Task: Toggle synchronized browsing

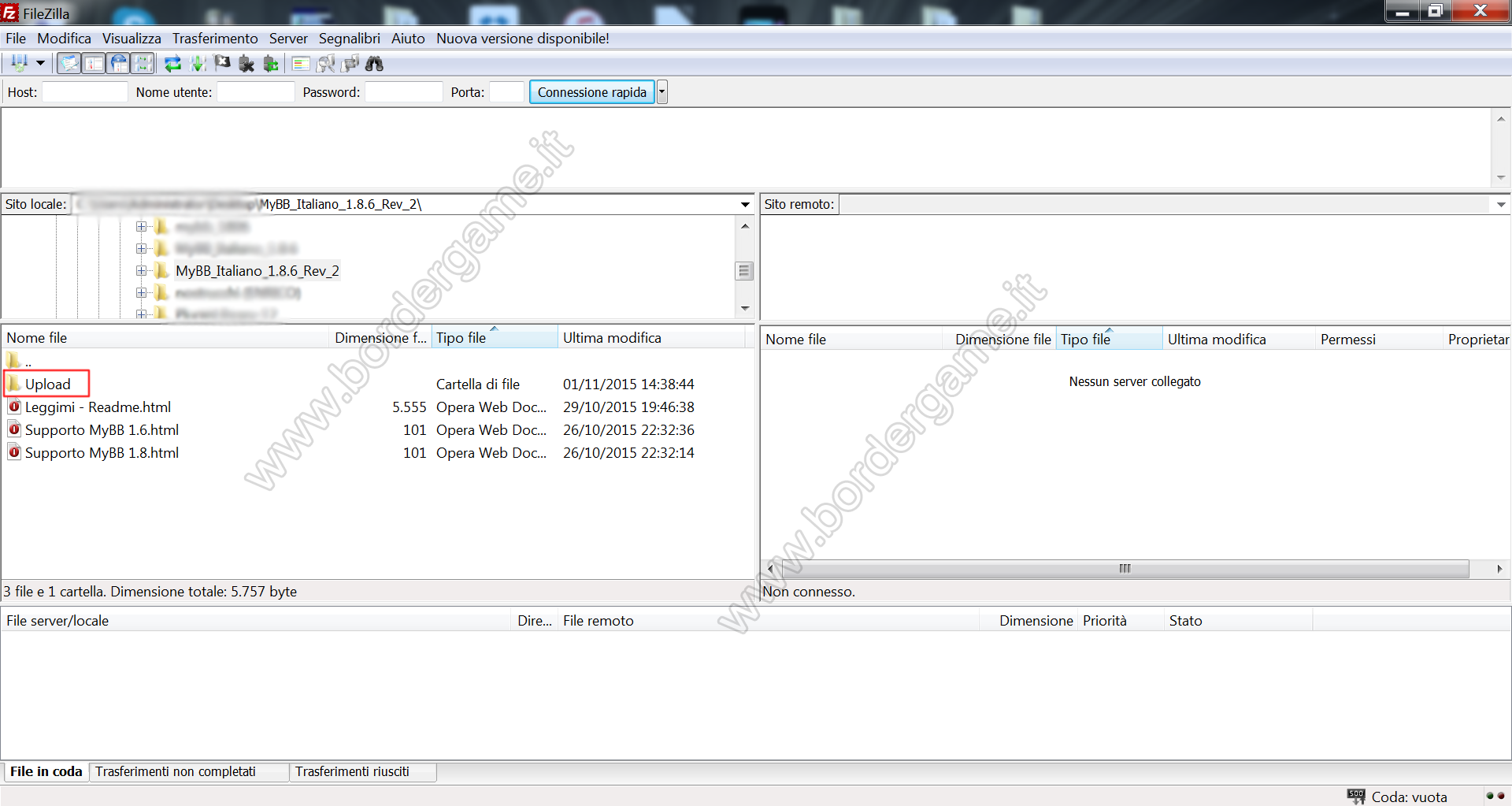Action: point(350,64)
